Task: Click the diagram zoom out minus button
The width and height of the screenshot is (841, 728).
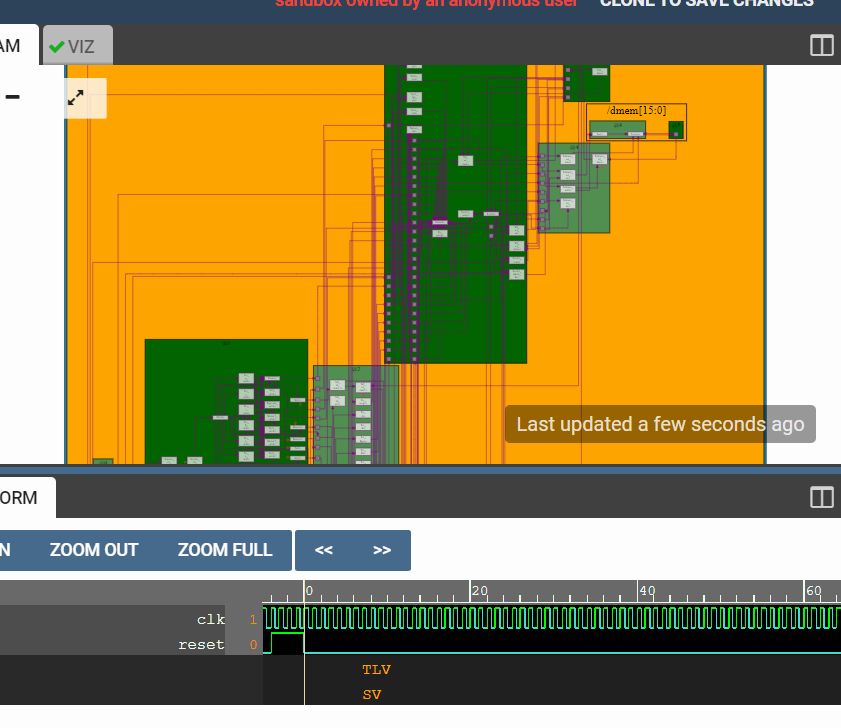Action: tap(12, 97)
